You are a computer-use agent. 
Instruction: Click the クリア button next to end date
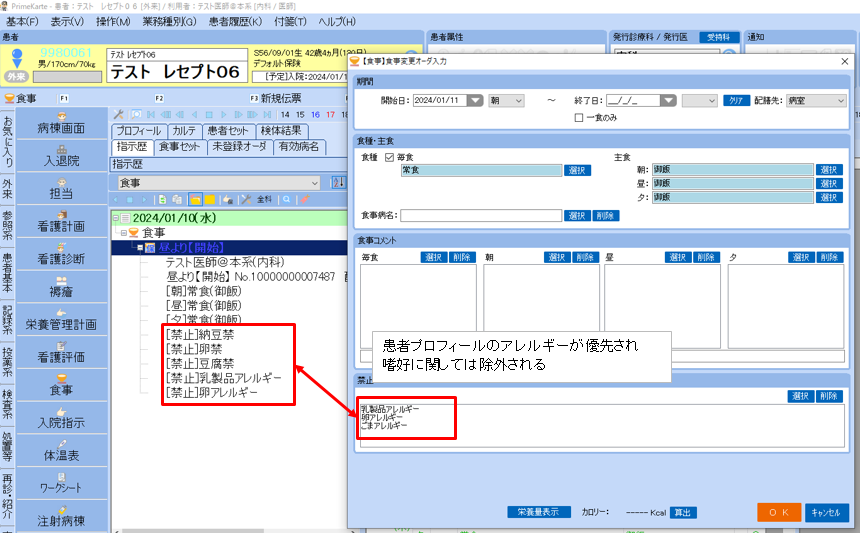click(x=736, y=100)
